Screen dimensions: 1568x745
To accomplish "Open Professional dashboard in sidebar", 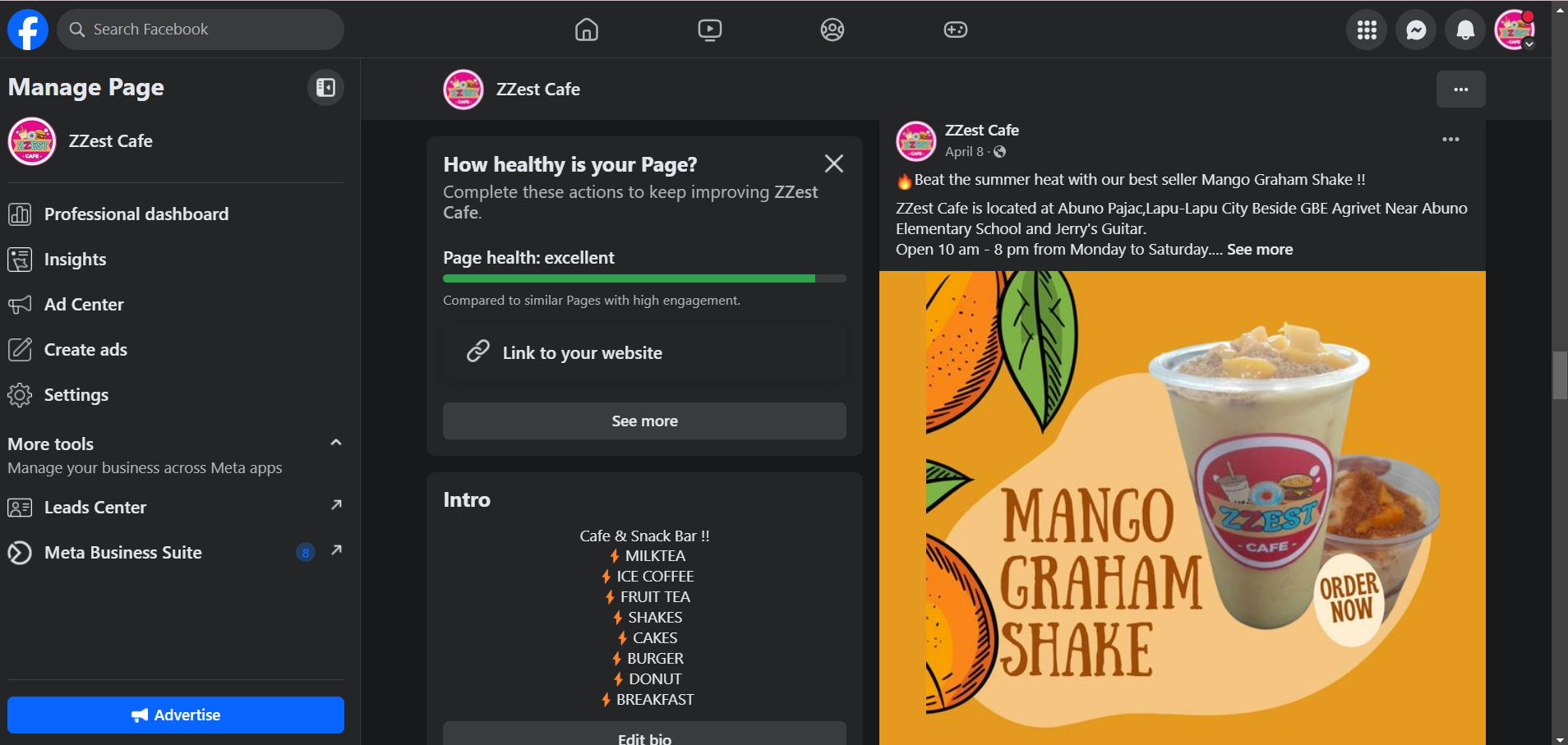I will (136, 214).
